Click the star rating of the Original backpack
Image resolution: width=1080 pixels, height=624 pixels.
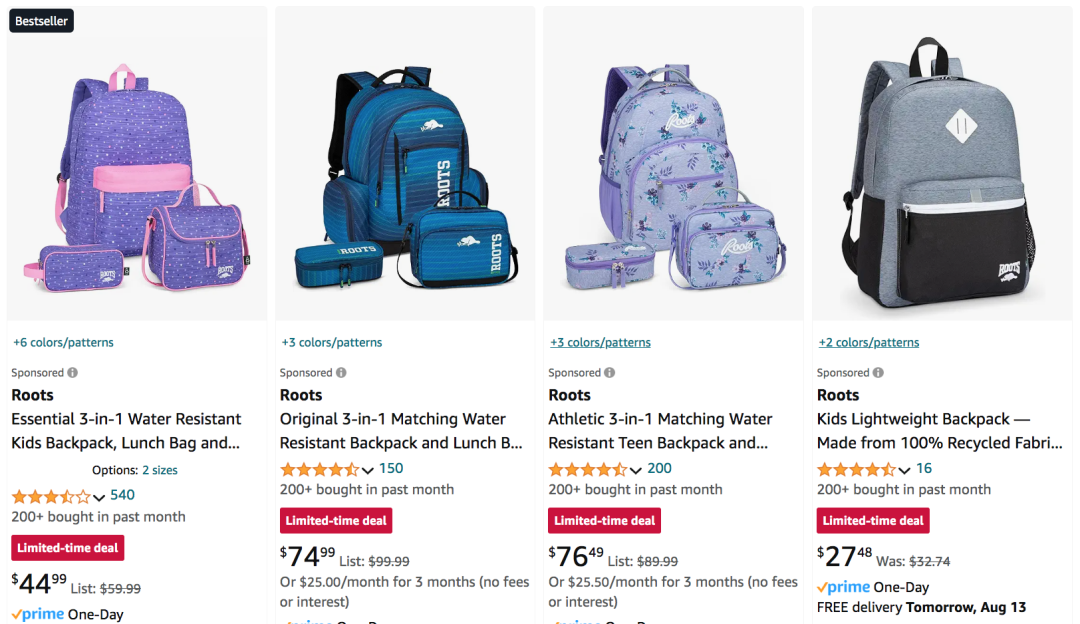[319, 469]
